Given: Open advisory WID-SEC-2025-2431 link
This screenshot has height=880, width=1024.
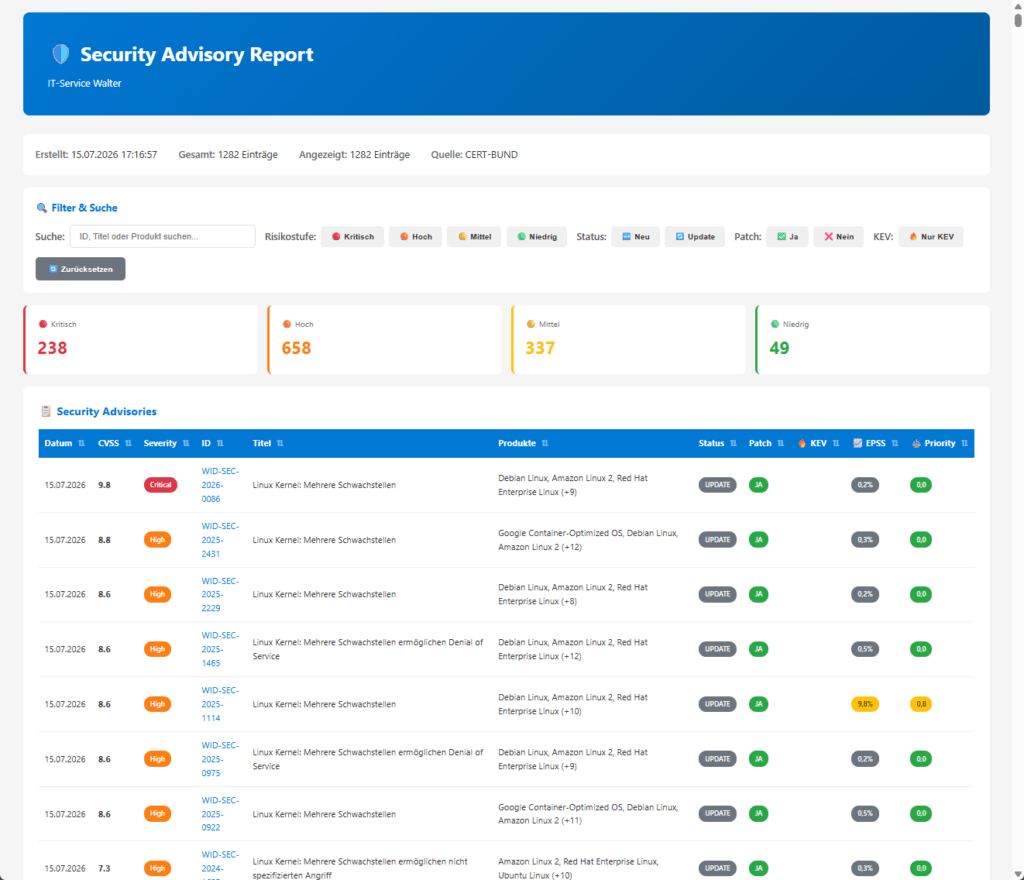Looking at the screenshot, I should [220, 540].
